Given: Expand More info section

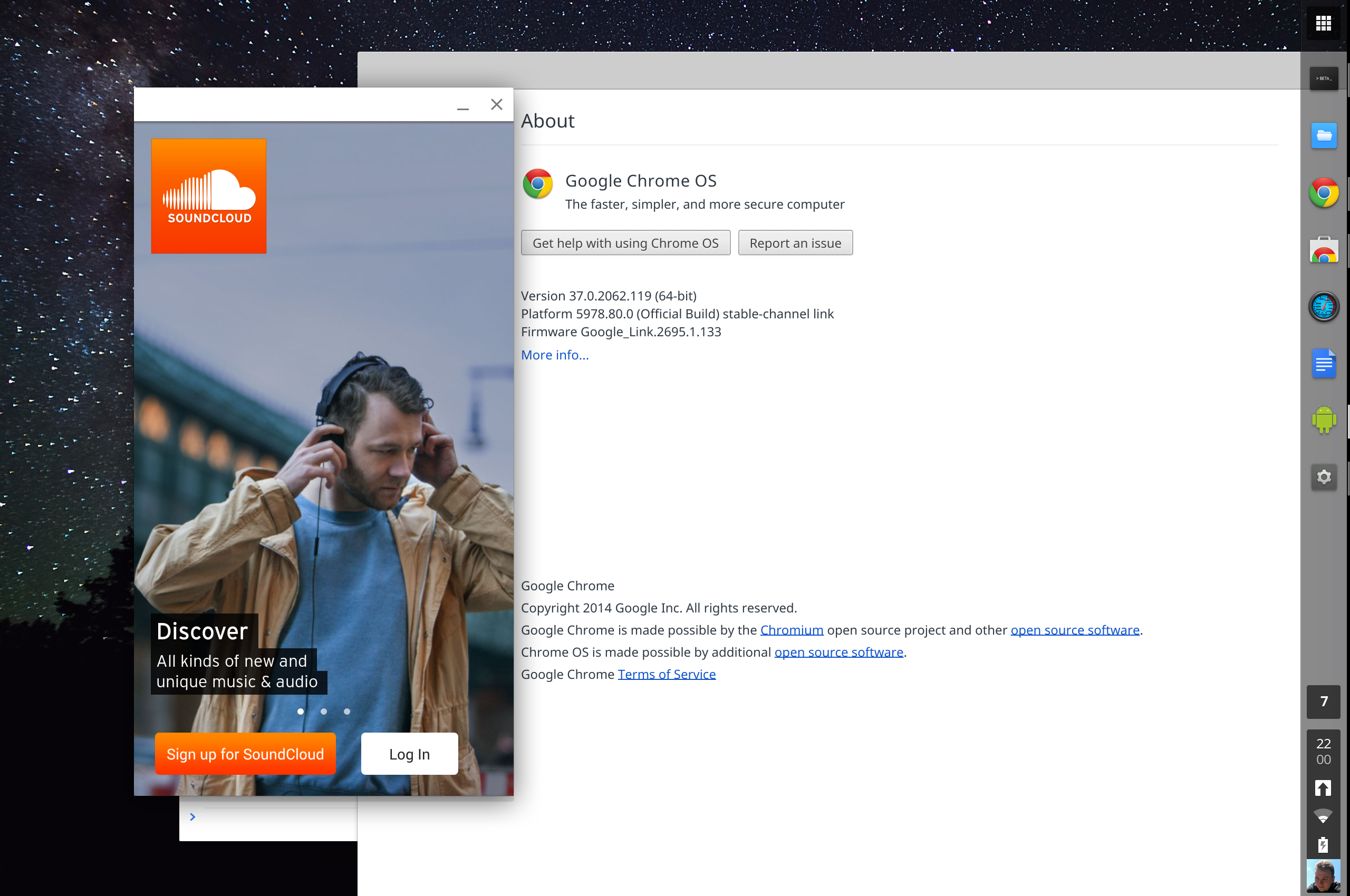Looking at the screenshot, I should 555,354.
